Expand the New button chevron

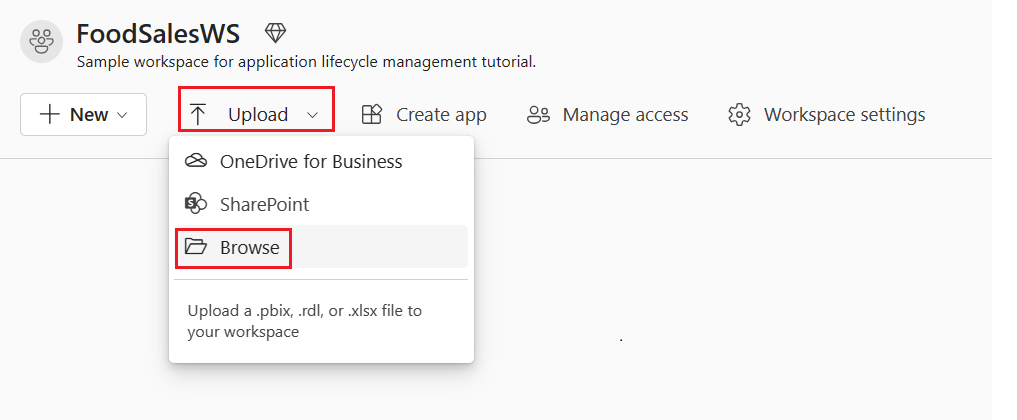(x=123, y=115)
